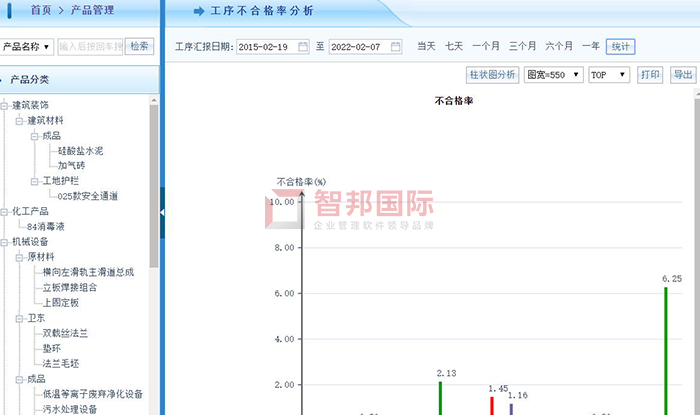The image size is (700, 415).
Task: Select 025款安全通道 in the tree
Action: pos(88,196)
